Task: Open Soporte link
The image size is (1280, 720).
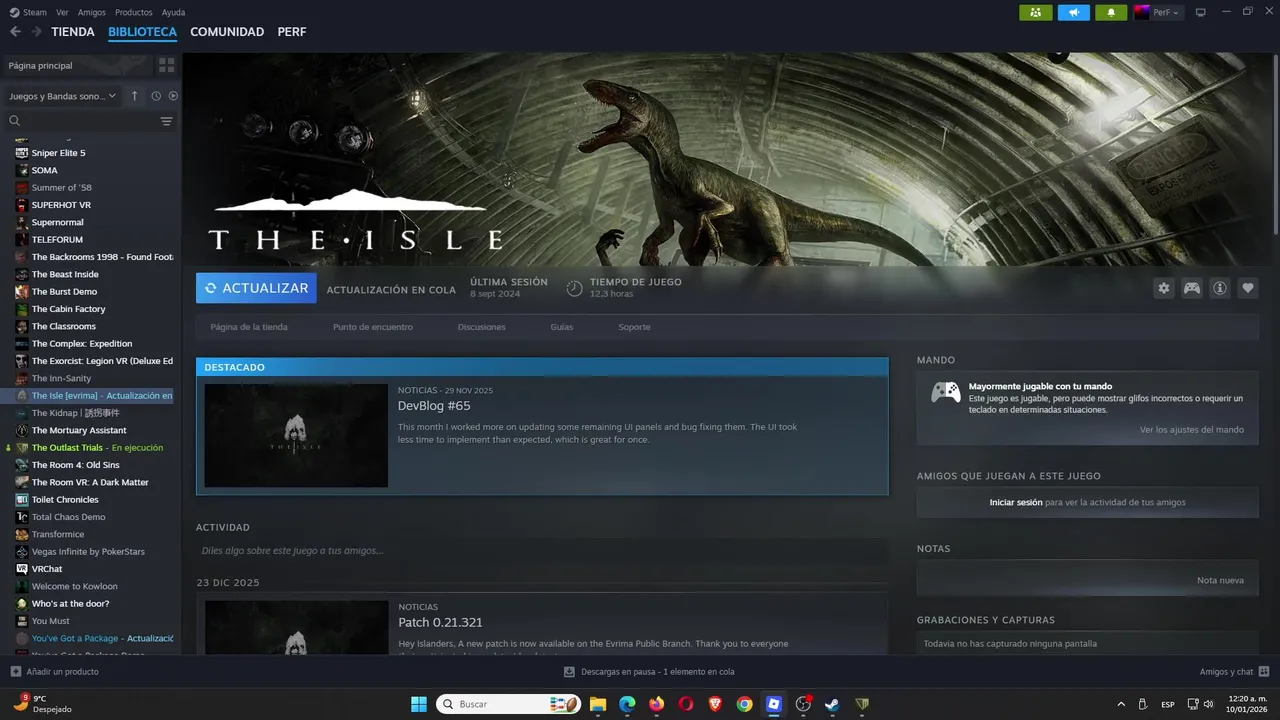Action: click(x=634, y=327)
